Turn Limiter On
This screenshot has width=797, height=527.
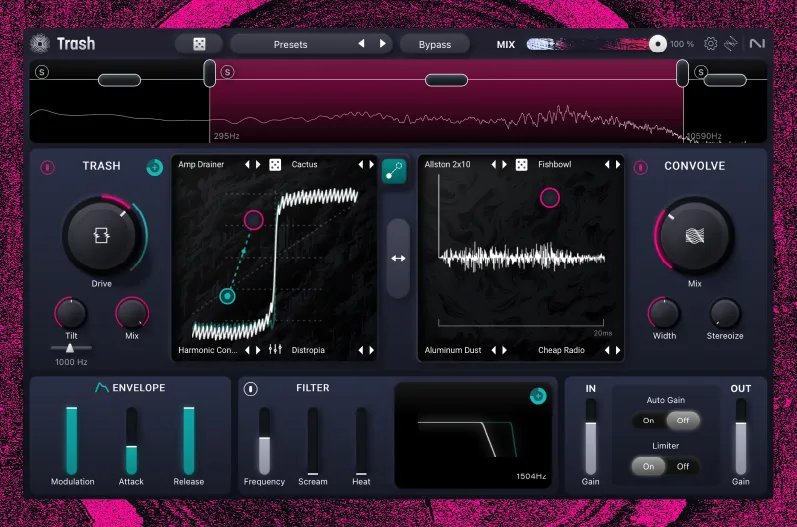coord(648,467)
